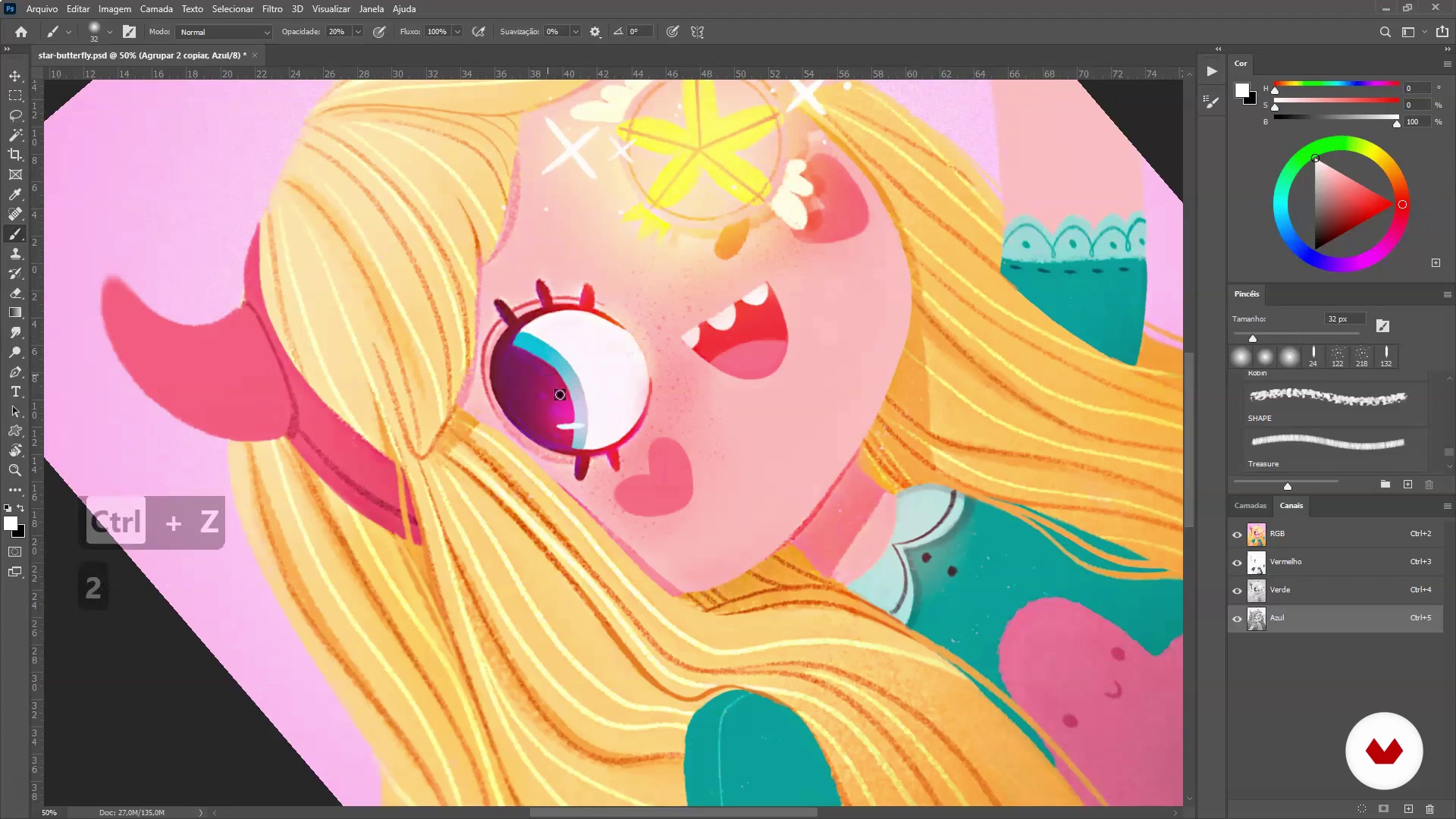Image resolution: width=1456 pixels, height=819 pixels.
Task: Load channel as selection
Action: [1362, 809]
